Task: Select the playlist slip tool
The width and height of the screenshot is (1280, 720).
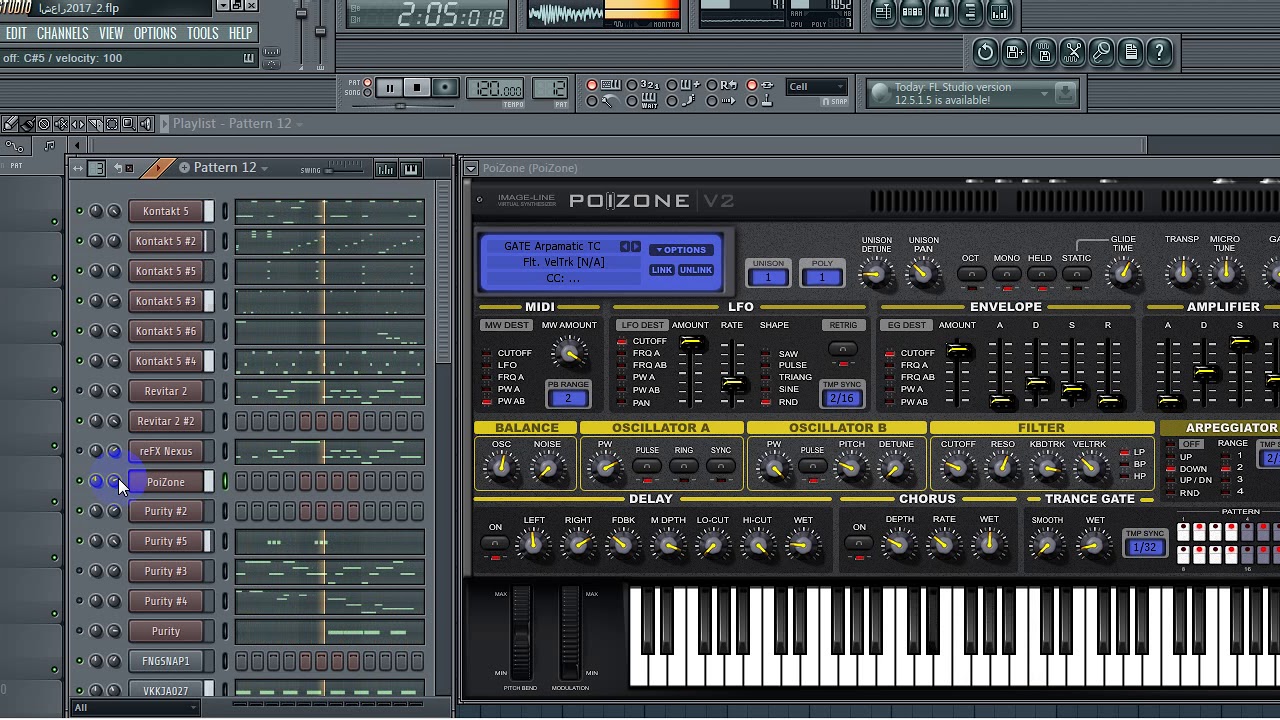Action: pyautogui.click(x=78, y=124)
